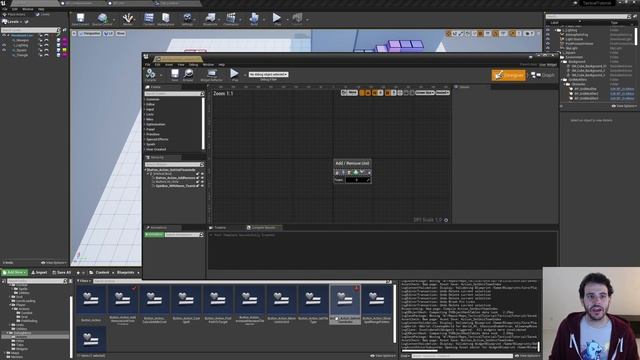Click the Palette search field

pyautogui.click(x=174, y=94)
